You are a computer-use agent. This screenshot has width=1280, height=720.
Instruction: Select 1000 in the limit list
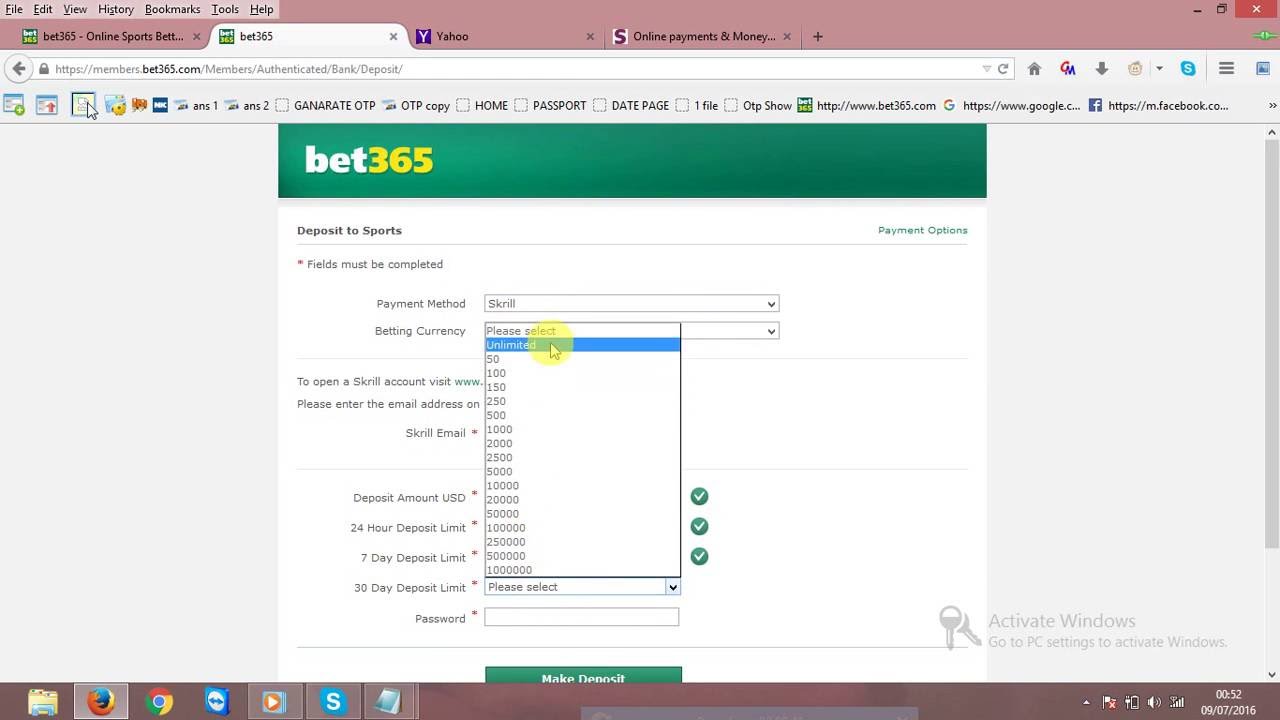(582, 429)
